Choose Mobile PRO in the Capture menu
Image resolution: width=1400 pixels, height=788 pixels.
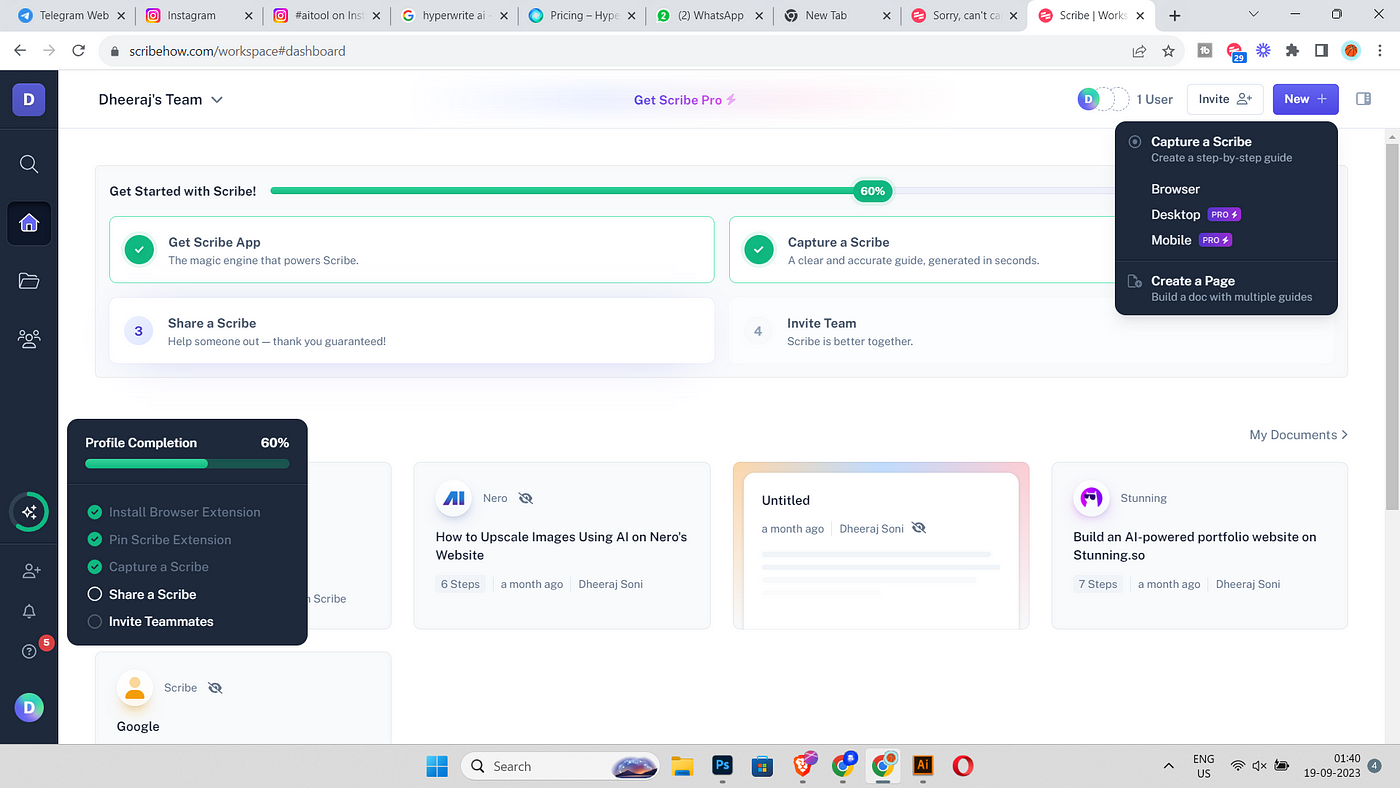tap(1191, 240)
